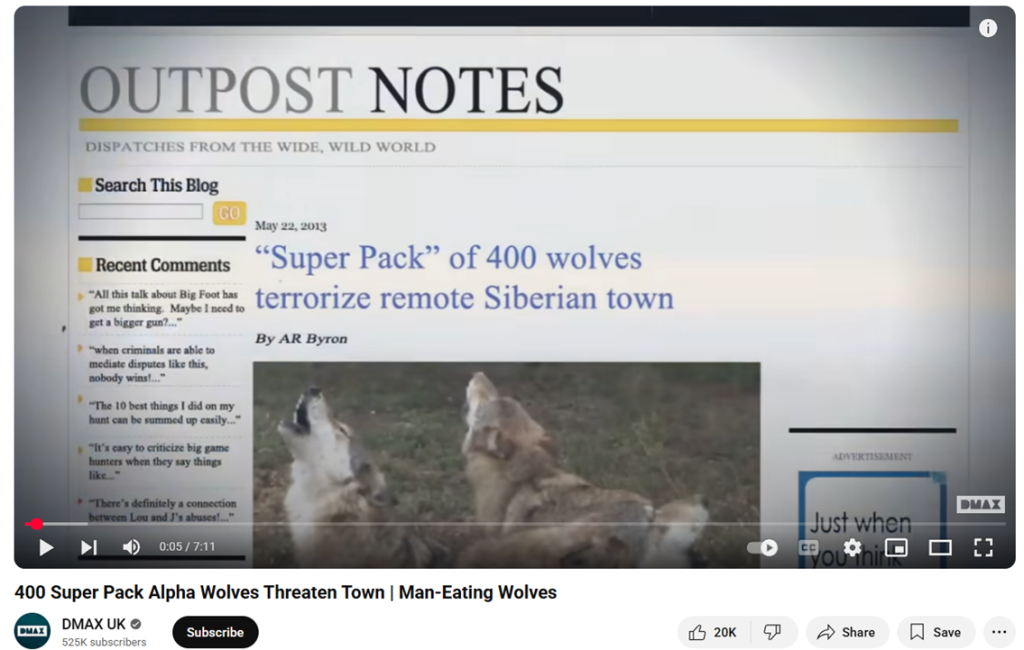This screenshot has width=1024, height=650.
Task: Click the video title text
Action: point(285,593)
